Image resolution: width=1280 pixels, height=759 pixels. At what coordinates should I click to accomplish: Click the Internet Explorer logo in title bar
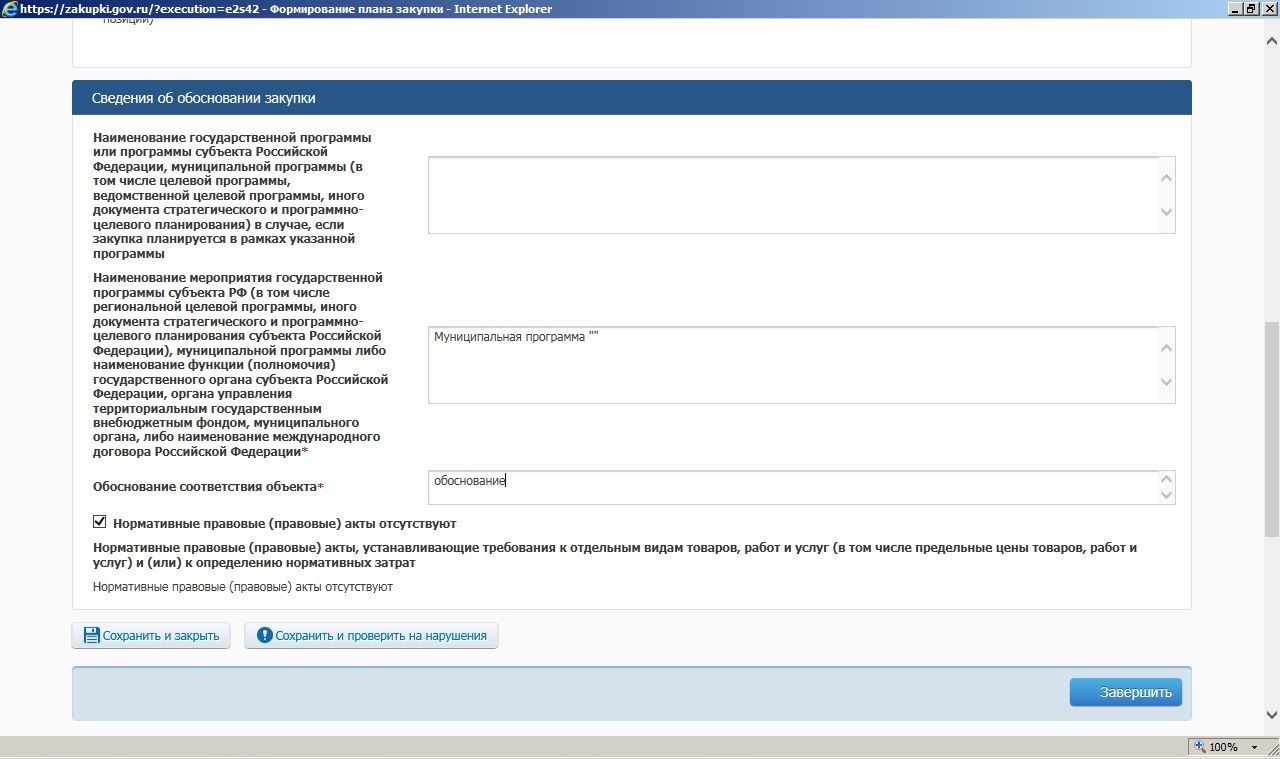(x=9, y=9)
